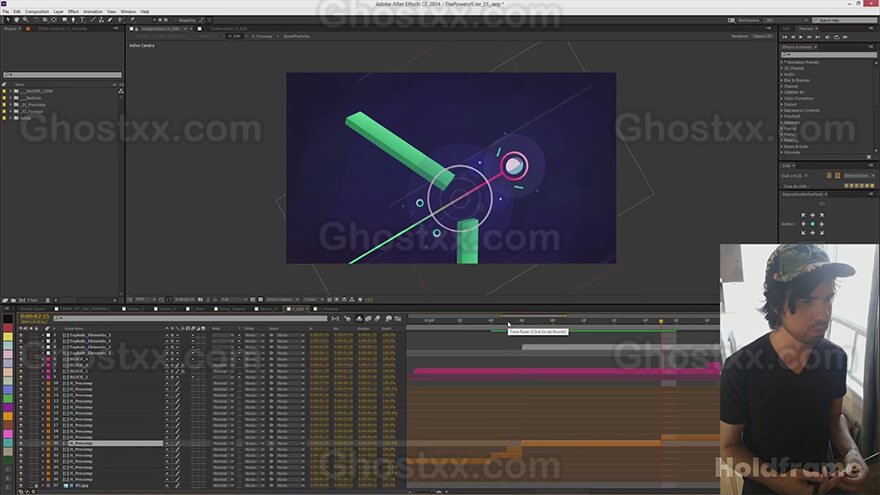Open the Layer menu
The width and height of the screenshot is (880, 495).
(x=58, y=11)
